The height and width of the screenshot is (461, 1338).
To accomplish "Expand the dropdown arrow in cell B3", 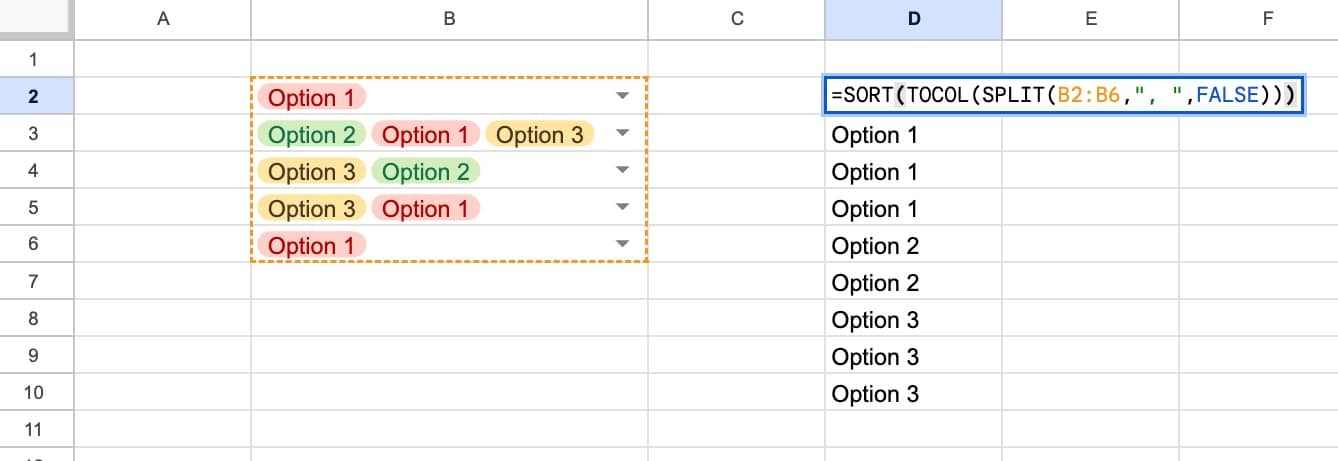I will (x=623, y=134).
